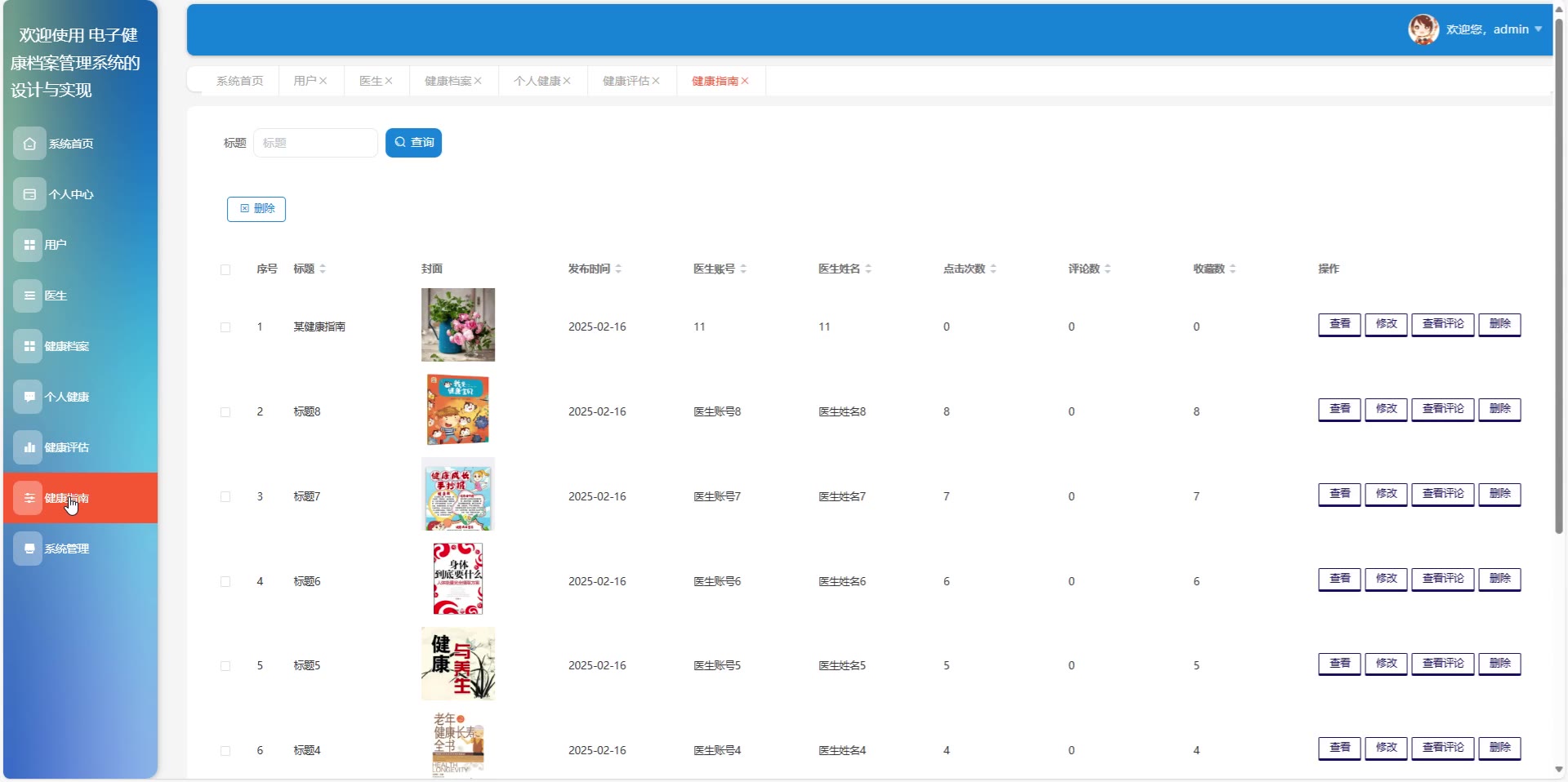The image size is (1568, 782).
Task: Click the batch 删除 button above table
Action: (256, 209)
